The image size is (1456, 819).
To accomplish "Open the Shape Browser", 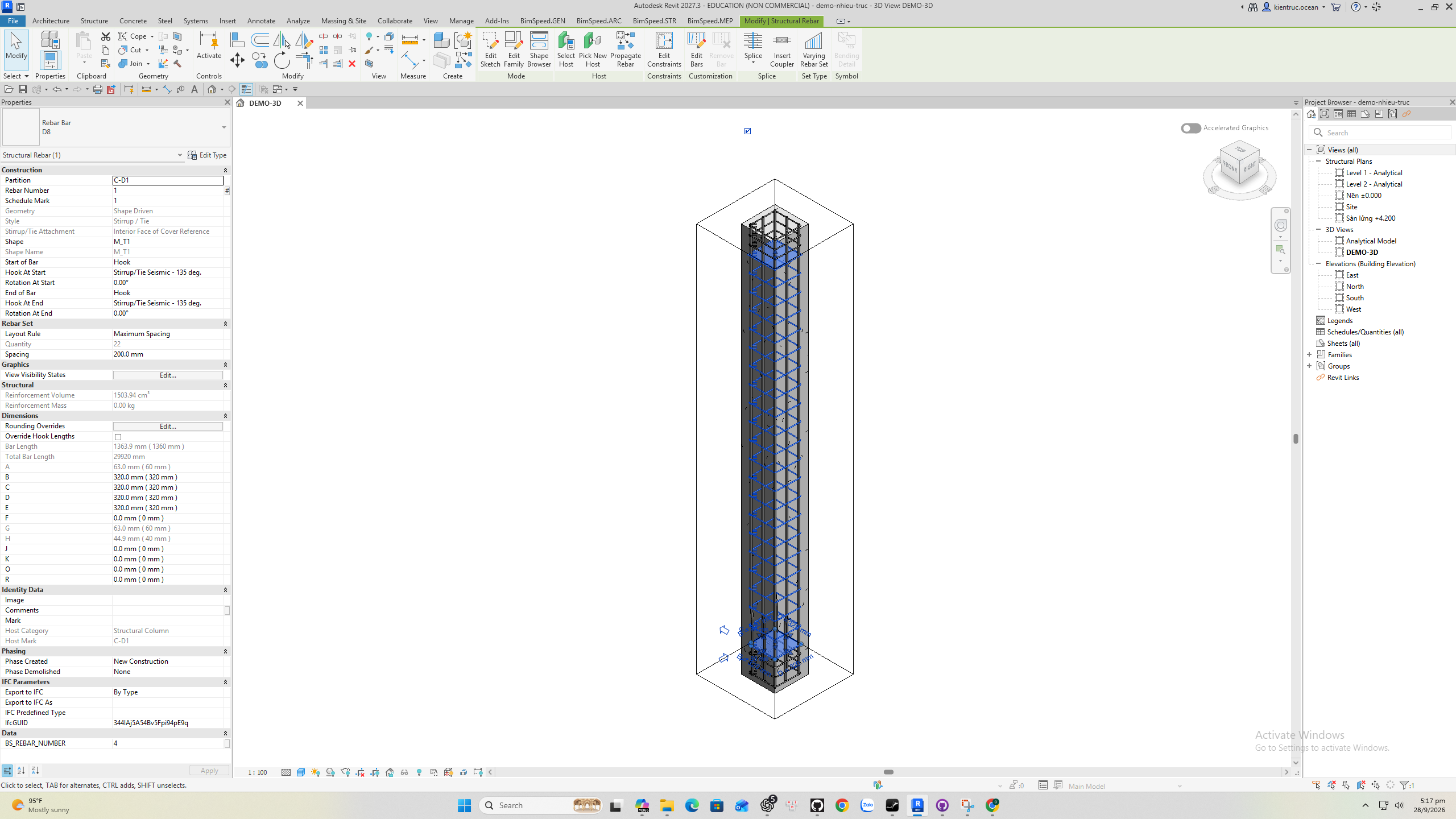I will 539,49.
